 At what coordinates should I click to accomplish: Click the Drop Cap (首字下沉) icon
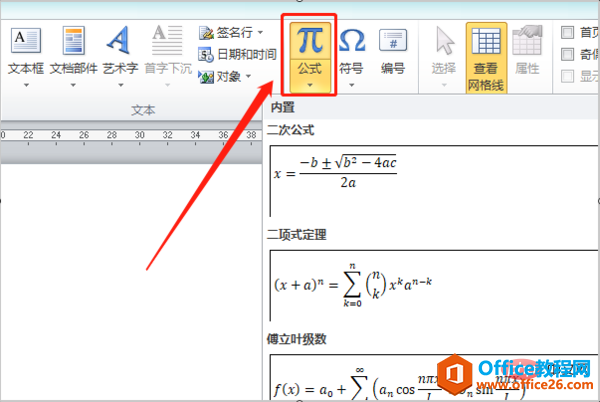(x=167, y=40)
